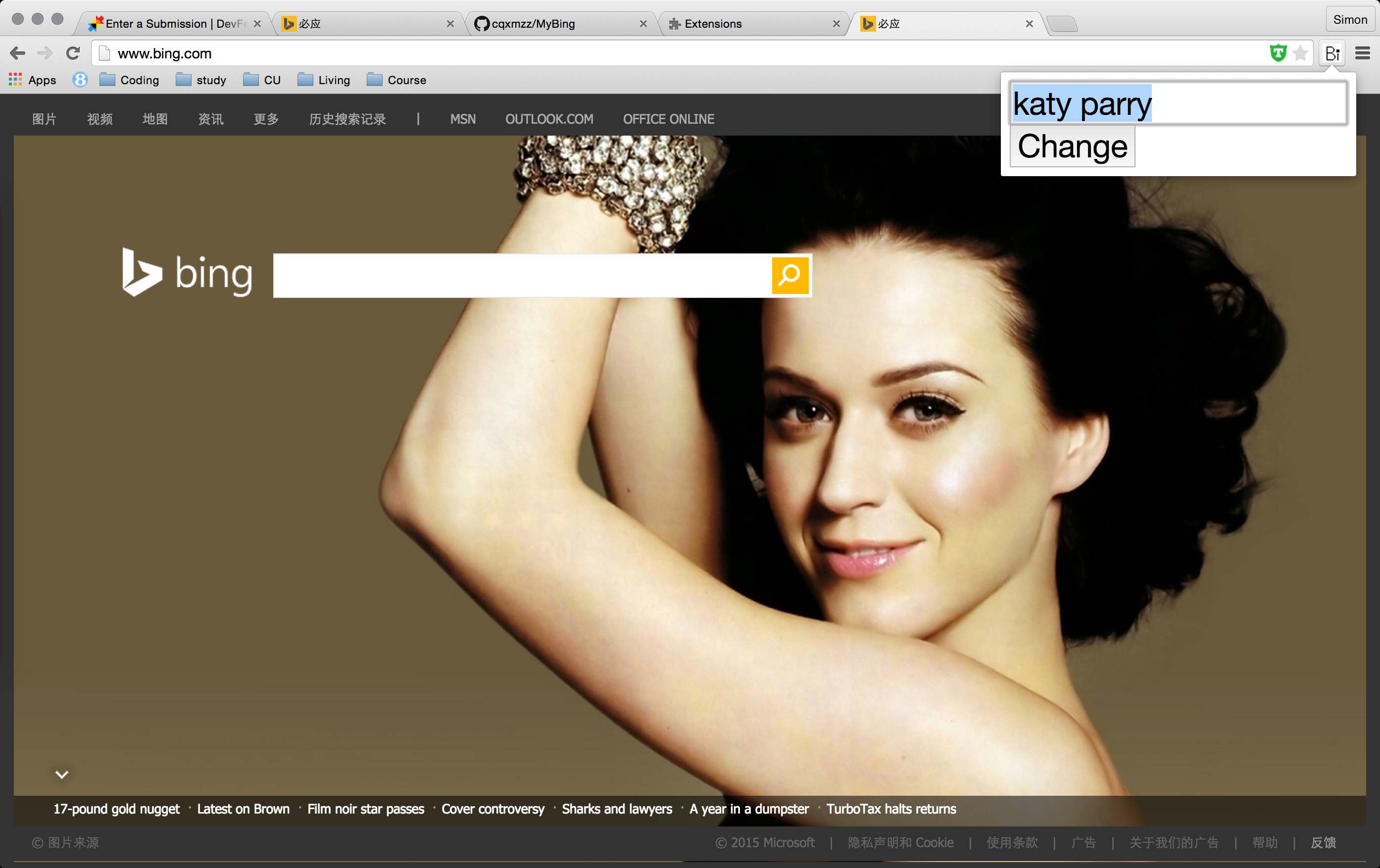
Task: Click the orange Bing search magnifier button
Action: 789,276
